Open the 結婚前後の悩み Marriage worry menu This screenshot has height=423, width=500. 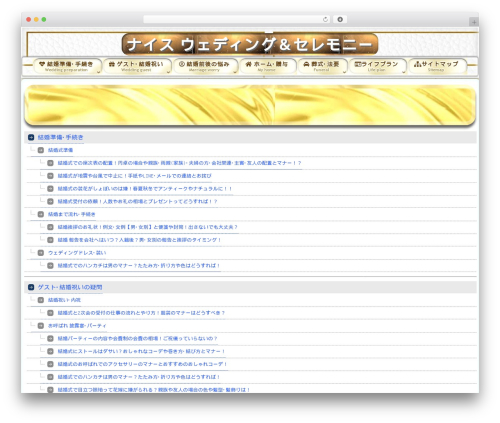coord(205,66)
